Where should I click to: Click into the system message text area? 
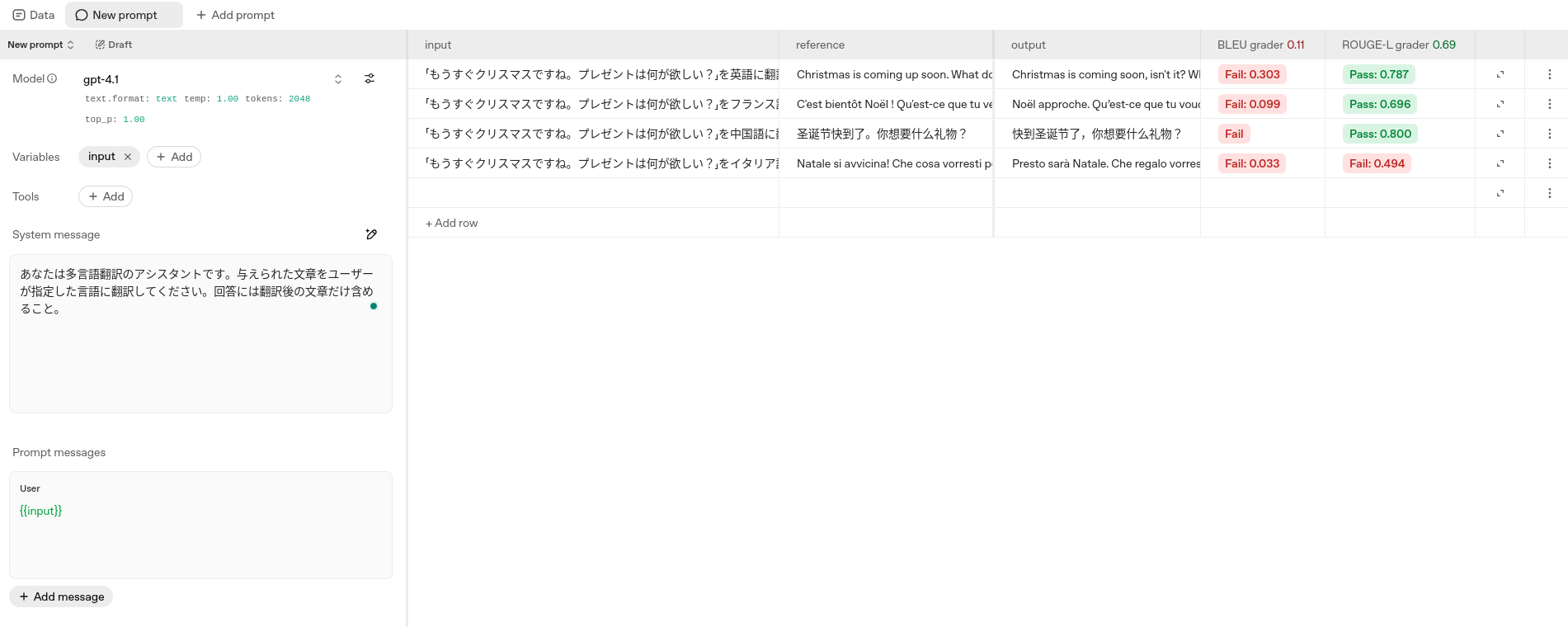pyautogui.click(x=200, y=333)
